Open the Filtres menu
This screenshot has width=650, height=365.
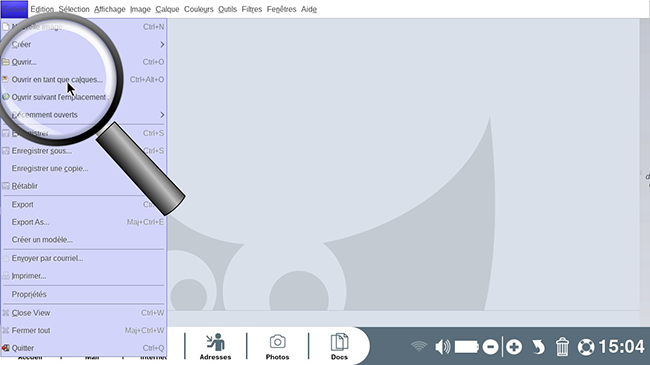(x=252, y=9)
